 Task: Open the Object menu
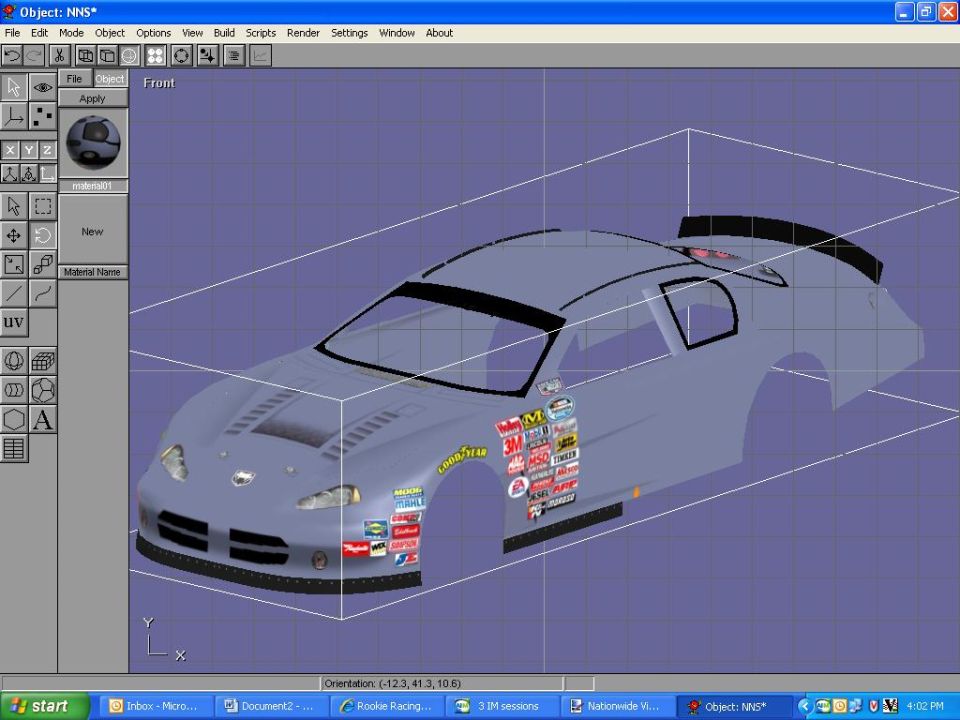coord(110,33)
